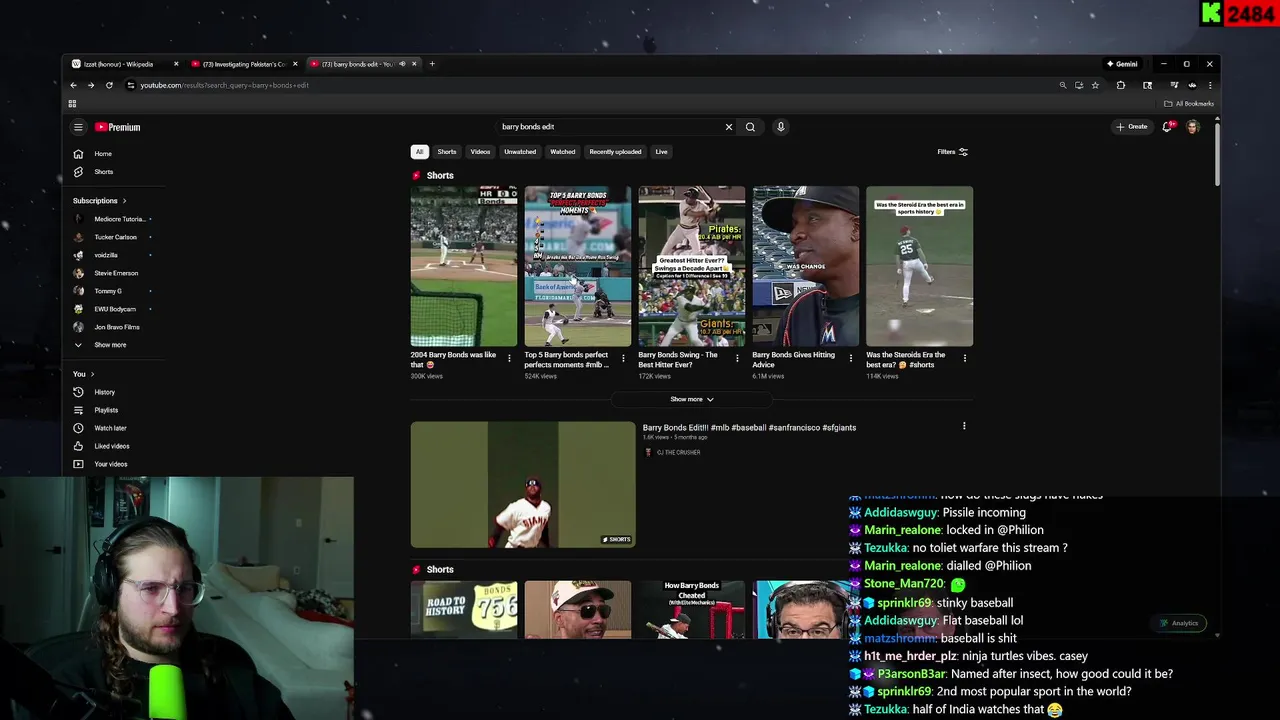The image size is (1280, 720).
Task: Open the Gemini button in the title bar
Action: (x=1122, y=64)
